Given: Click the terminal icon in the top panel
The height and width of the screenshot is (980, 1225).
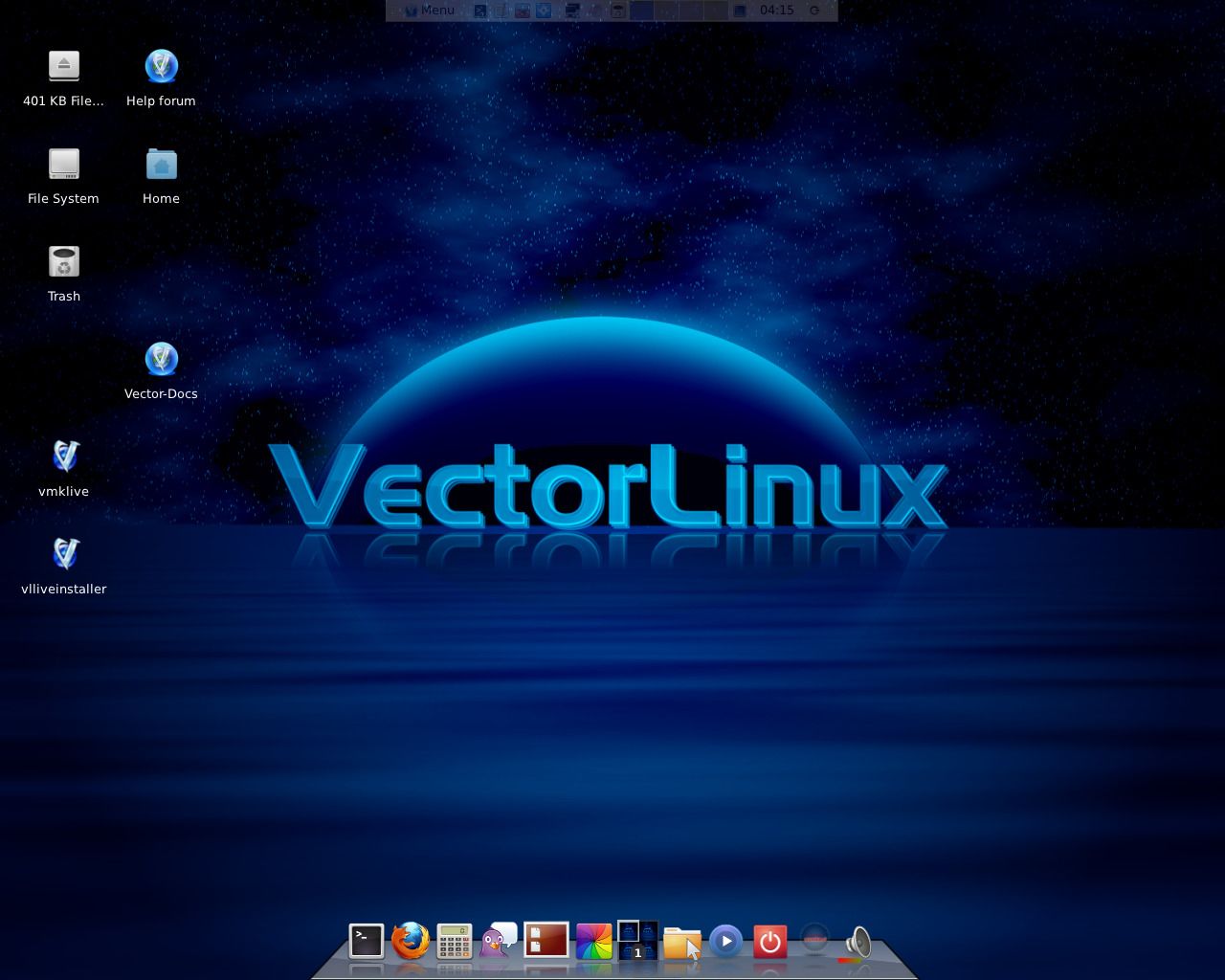Looking at the screenshot, I should [479, 10].
